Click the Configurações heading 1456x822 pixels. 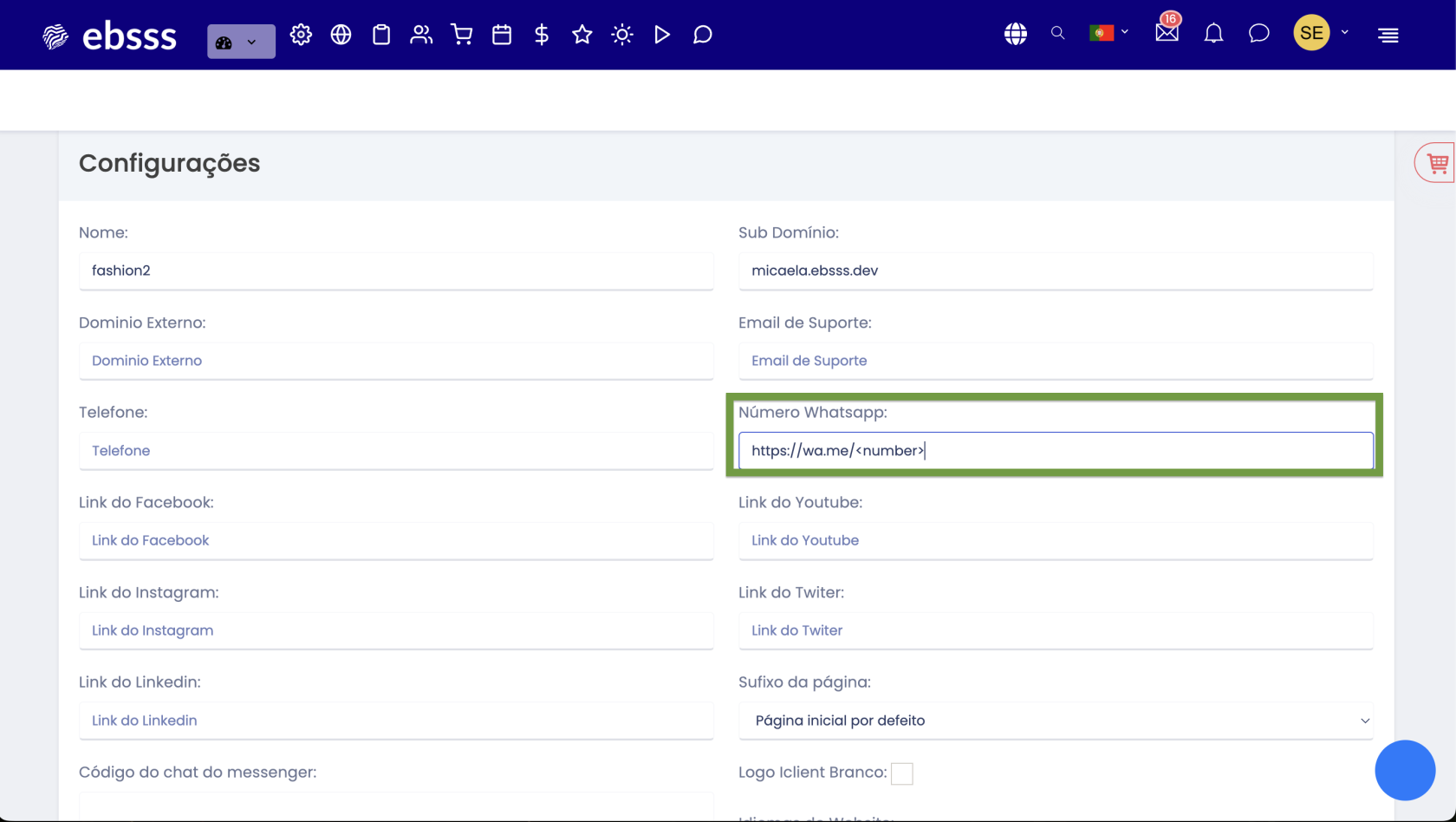169,163
